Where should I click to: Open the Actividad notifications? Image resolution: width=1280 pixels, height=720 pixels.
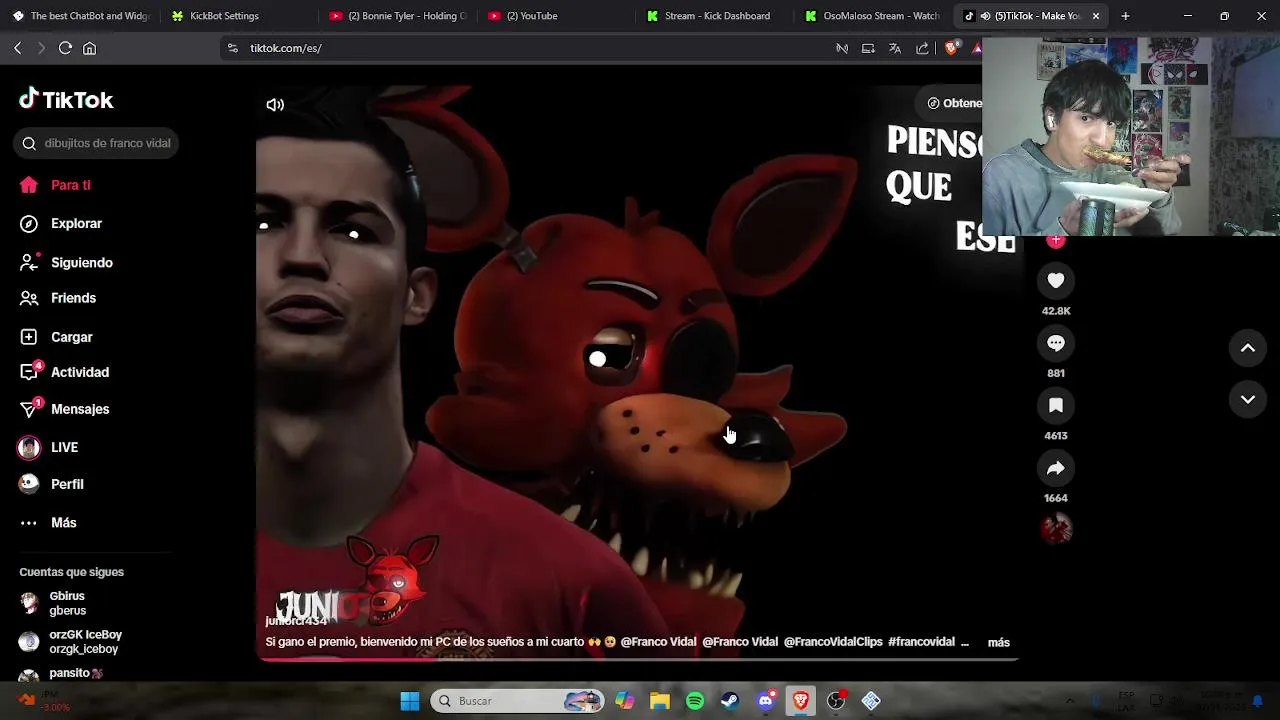coord(64,372)
